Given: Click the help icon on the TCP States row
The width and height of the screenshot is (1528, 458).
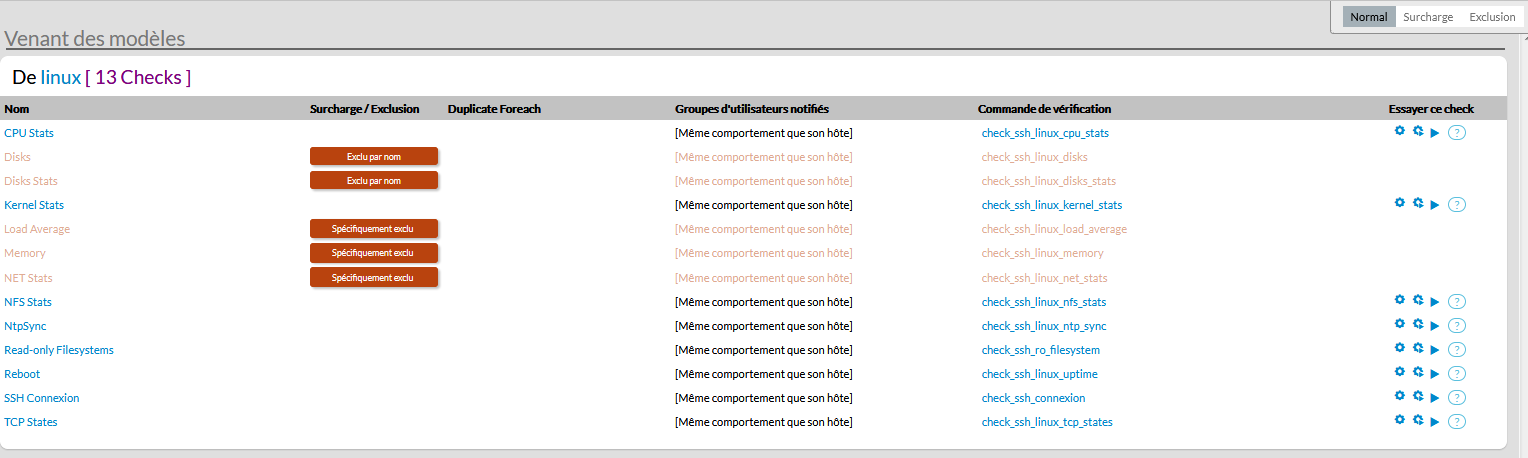Looking at the screenshot, I should point(1457,422).
